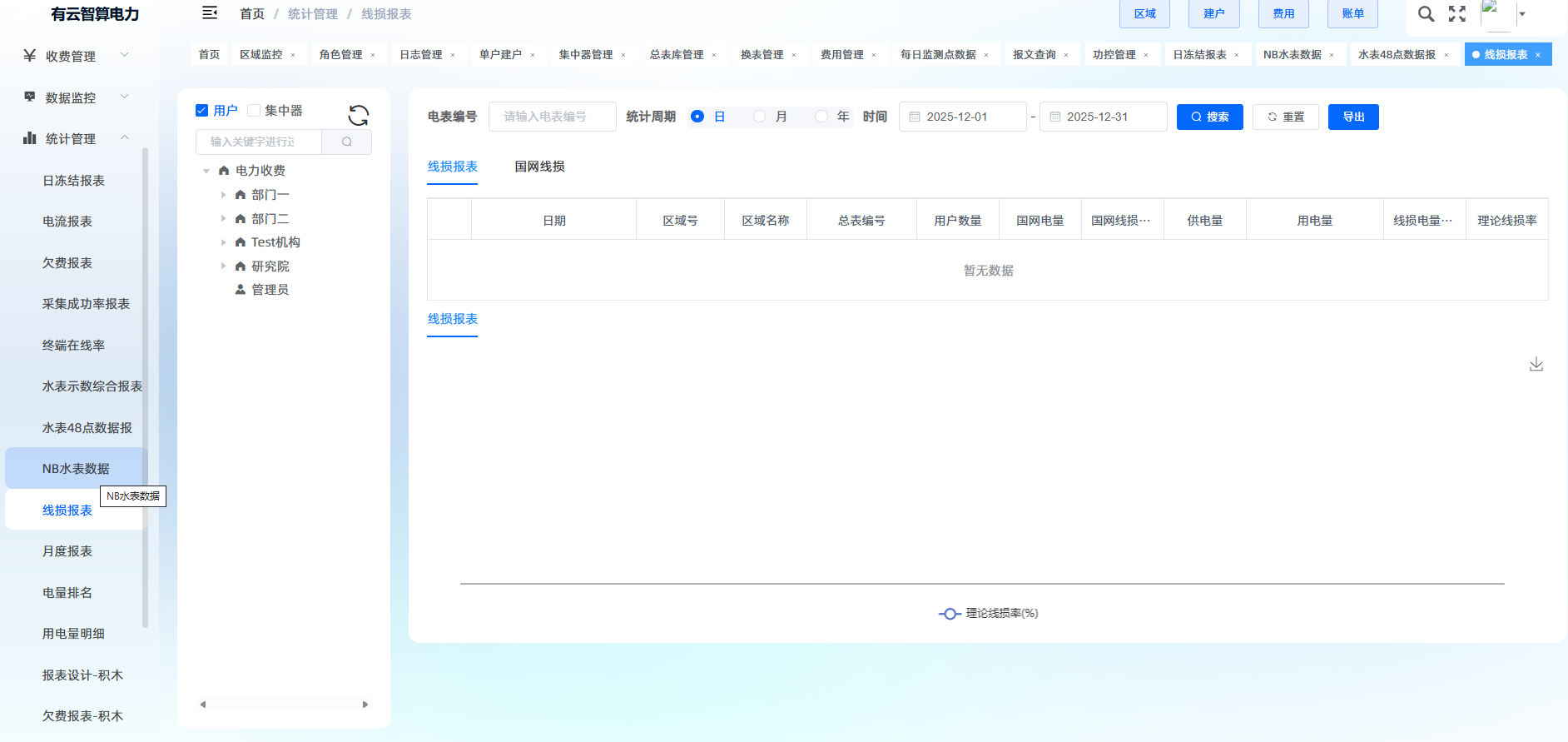Click the start date calendar icon
This screenshot has width=1568, height=742.
(915, 117)
